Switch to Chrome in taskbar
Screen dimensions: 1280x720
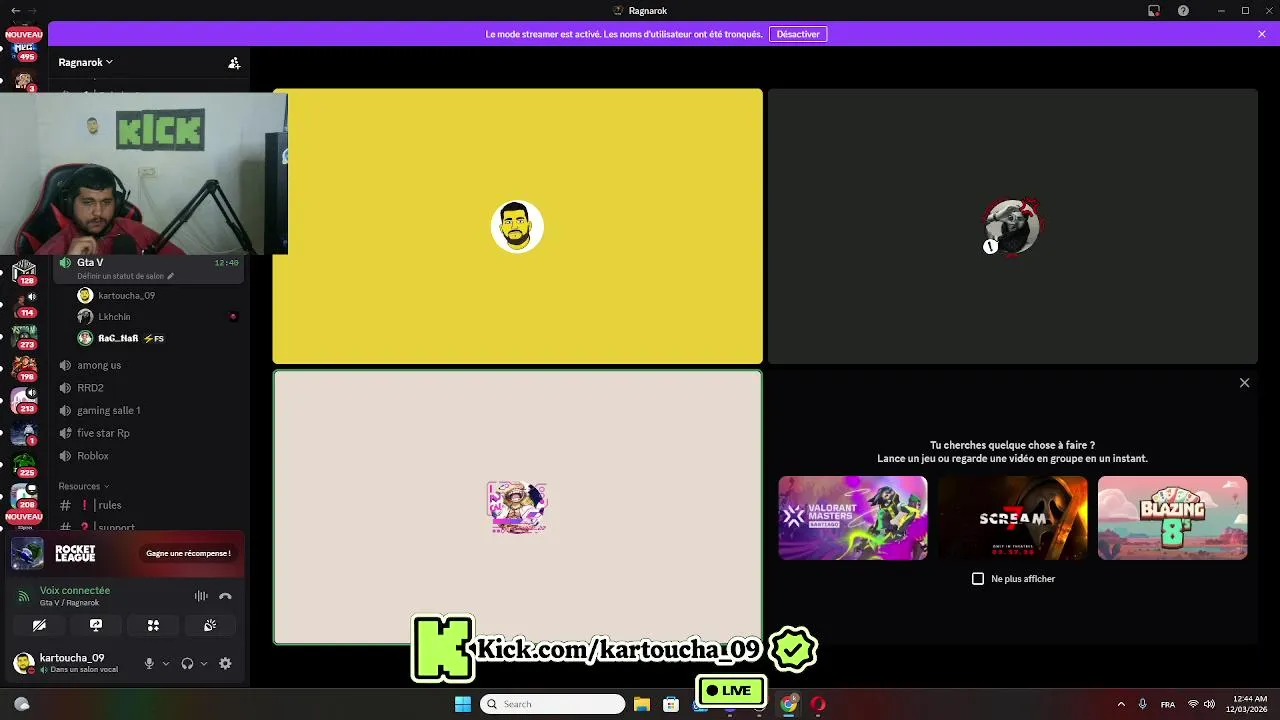tap(789, 704)
